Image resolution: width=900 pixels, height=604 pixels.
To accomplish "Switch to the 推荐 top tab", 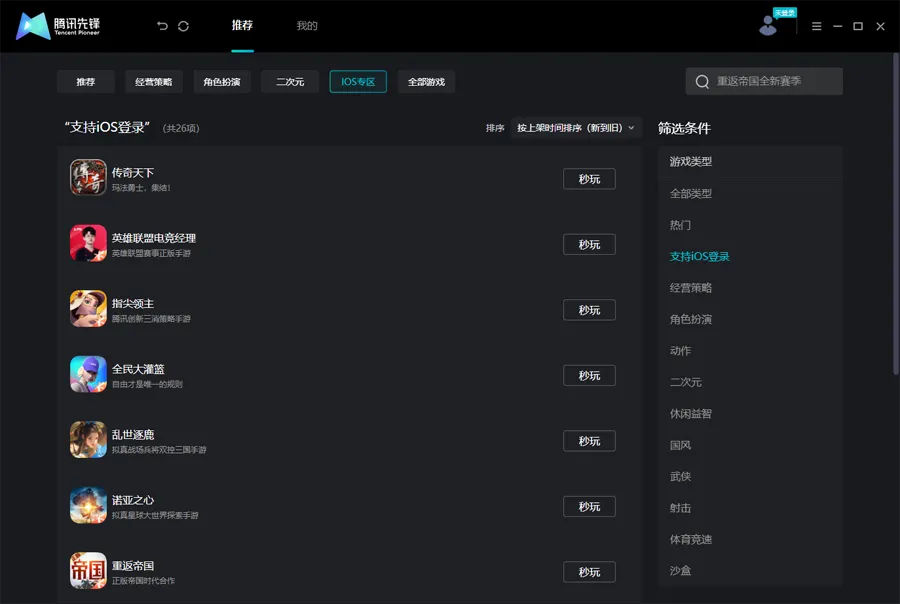I will [x=242, y=25].
